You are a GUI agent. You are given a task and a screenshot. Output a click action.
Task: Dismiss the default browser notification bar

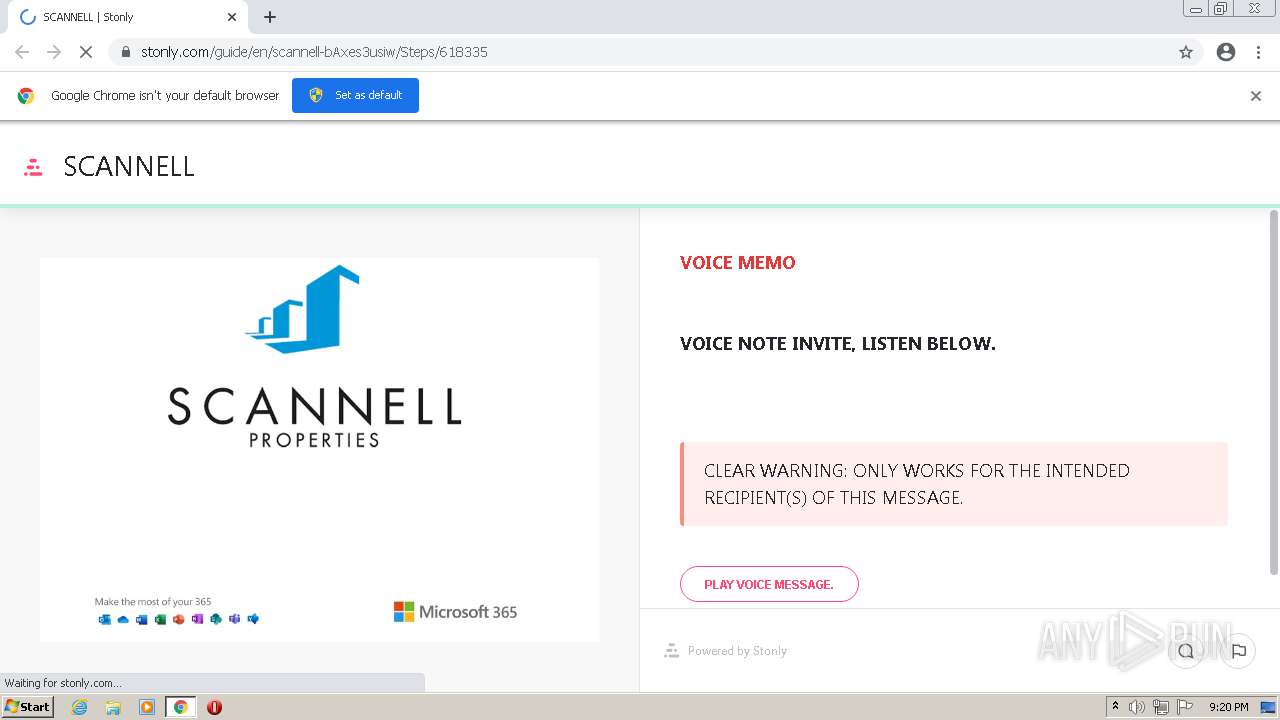point(1256,96)
